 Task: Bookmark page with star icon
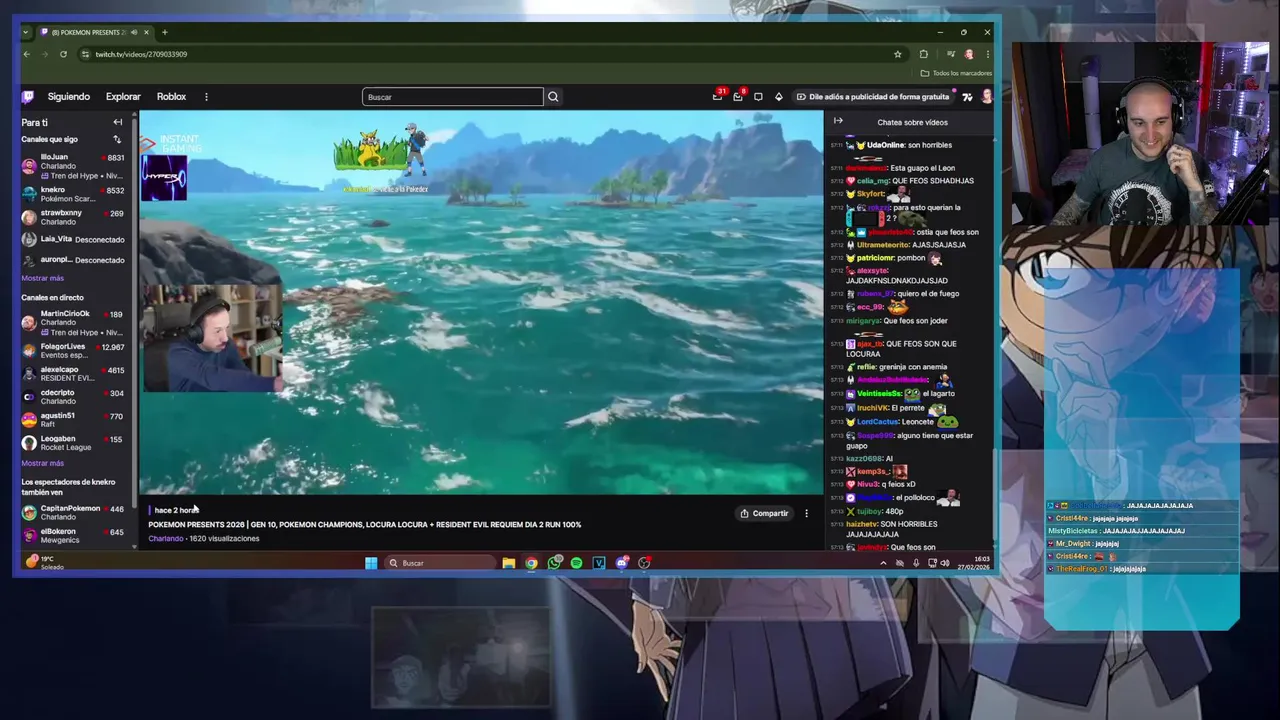[x=897, y=54]
